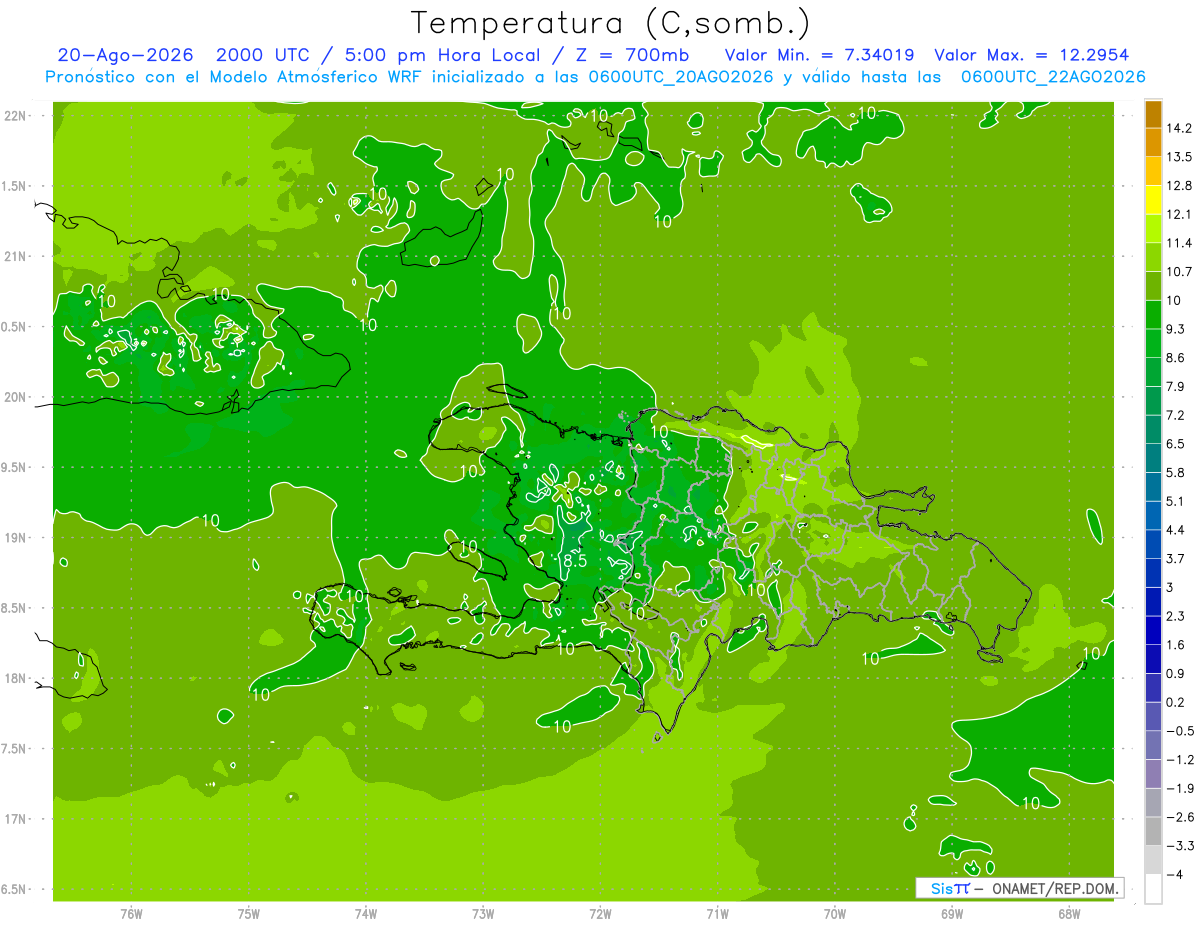Click the '14.2' colorbar value
This screenshot has width=1200, height=927.
tap(1179, 129)
